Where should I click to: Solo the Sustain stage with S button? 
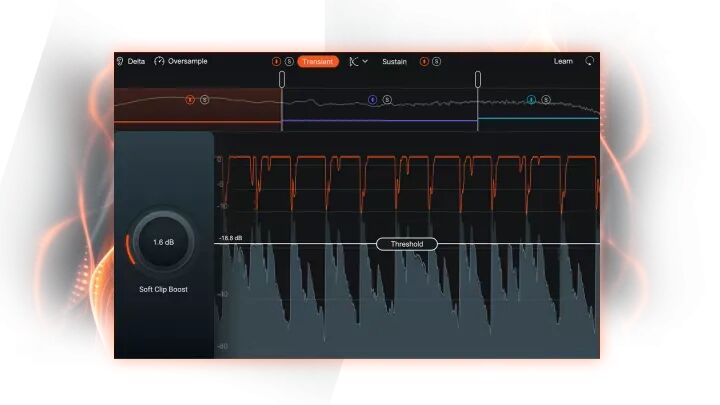(437, 61)
